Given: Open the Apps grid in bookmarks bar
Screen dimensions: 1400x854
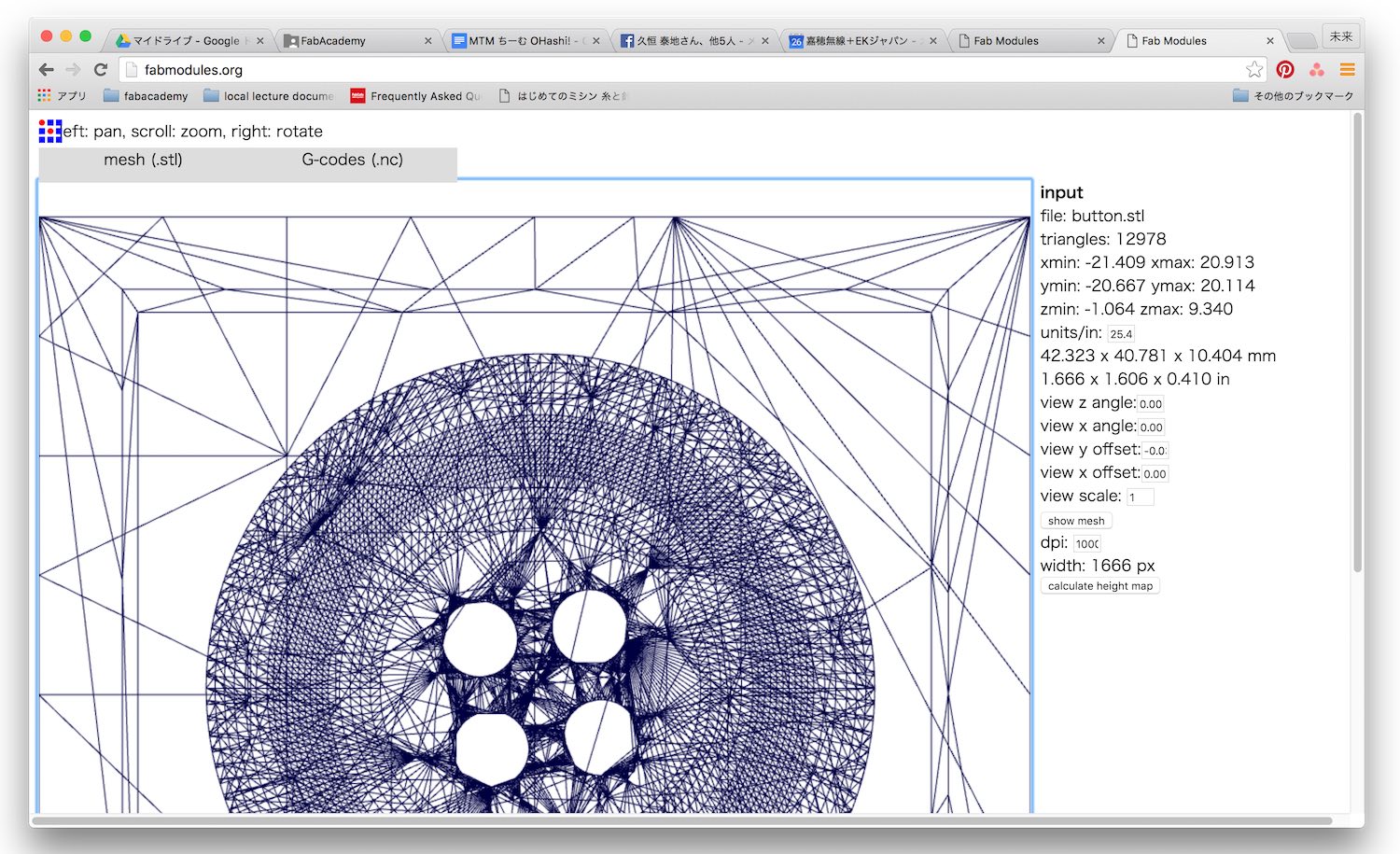Looking at the screenshot, I should pyautogui.click(x=62, y=95).
